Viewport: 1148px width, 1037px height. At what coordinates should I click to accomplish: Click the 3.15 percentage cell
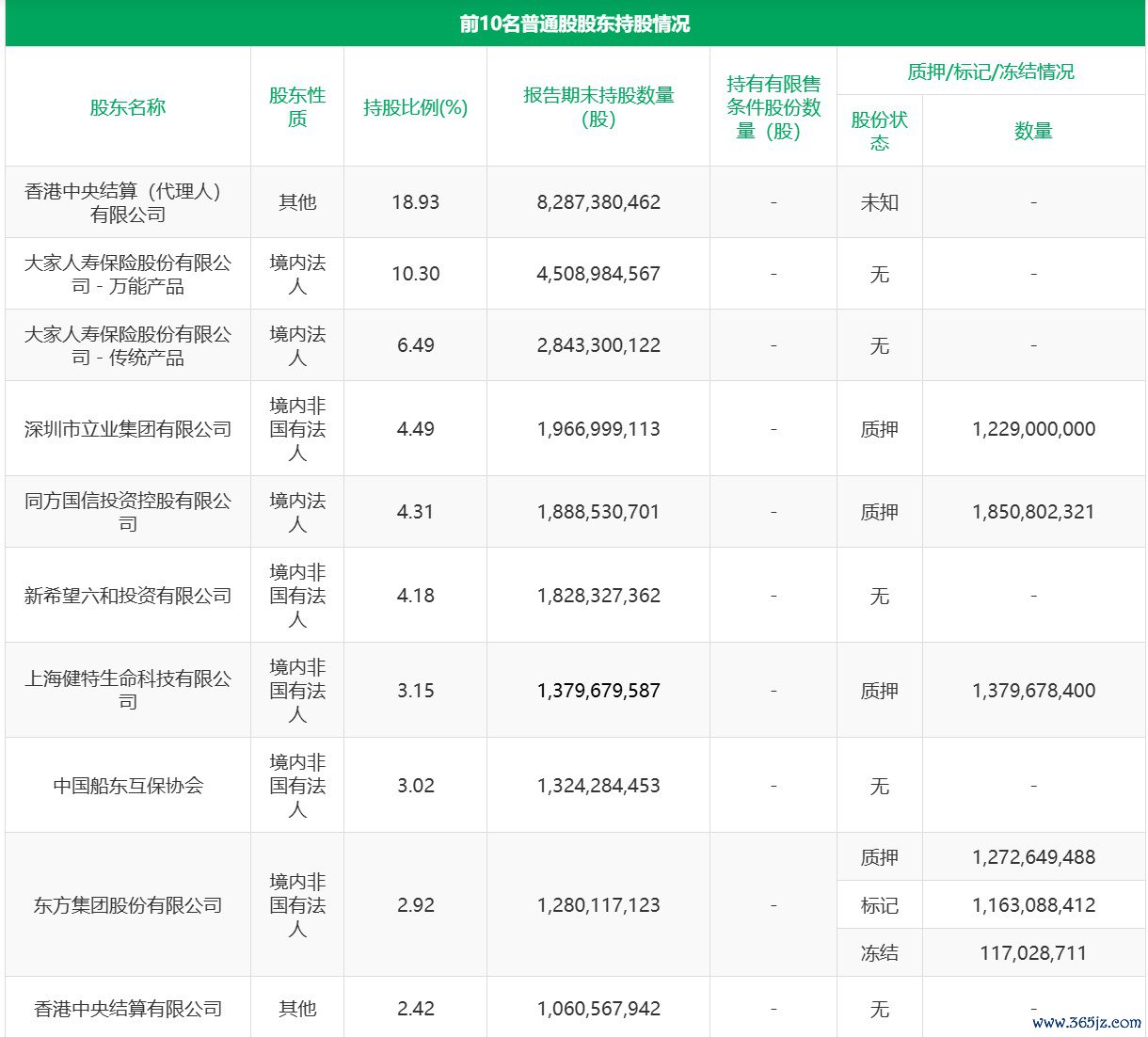(415, 691)
